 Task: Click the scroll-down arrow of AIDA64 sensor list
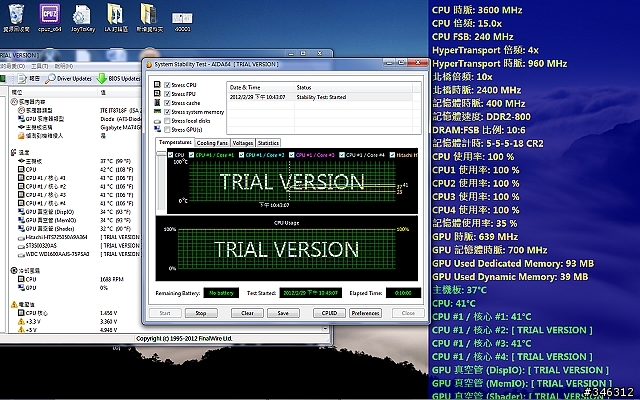point(325,329)
